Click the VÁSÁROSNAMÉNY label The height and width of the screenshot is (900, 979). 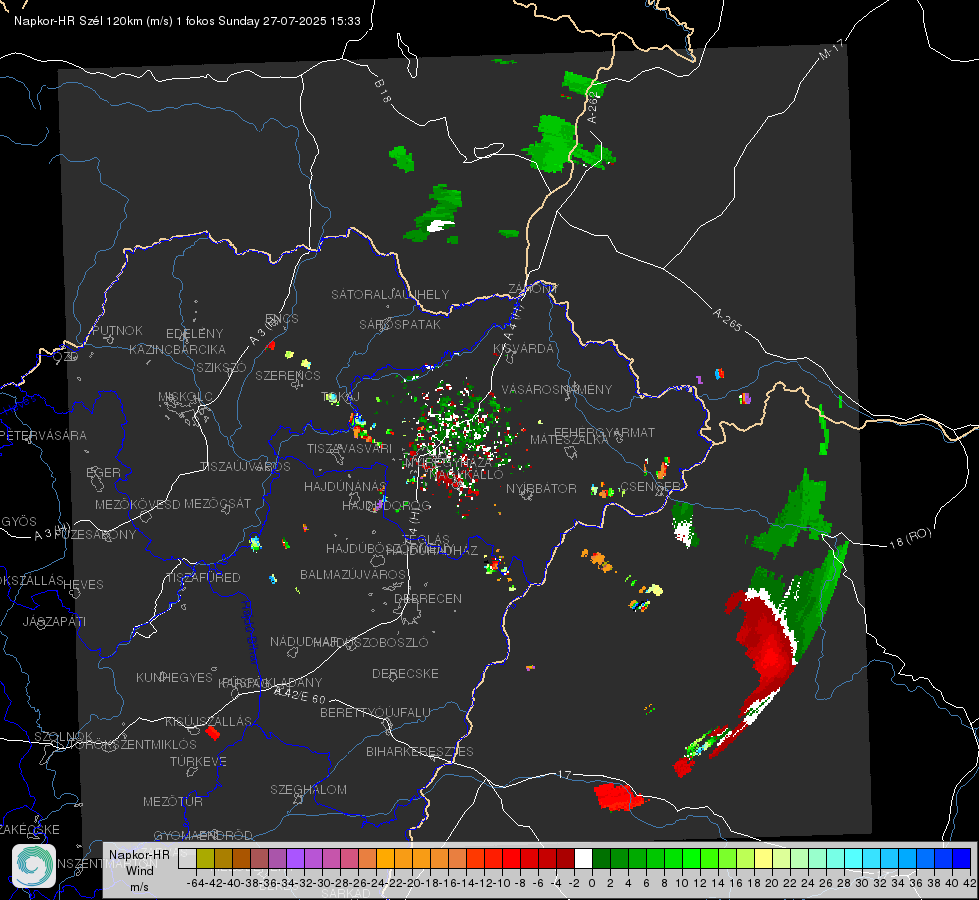pyautogui.click(x=557, y=389)
